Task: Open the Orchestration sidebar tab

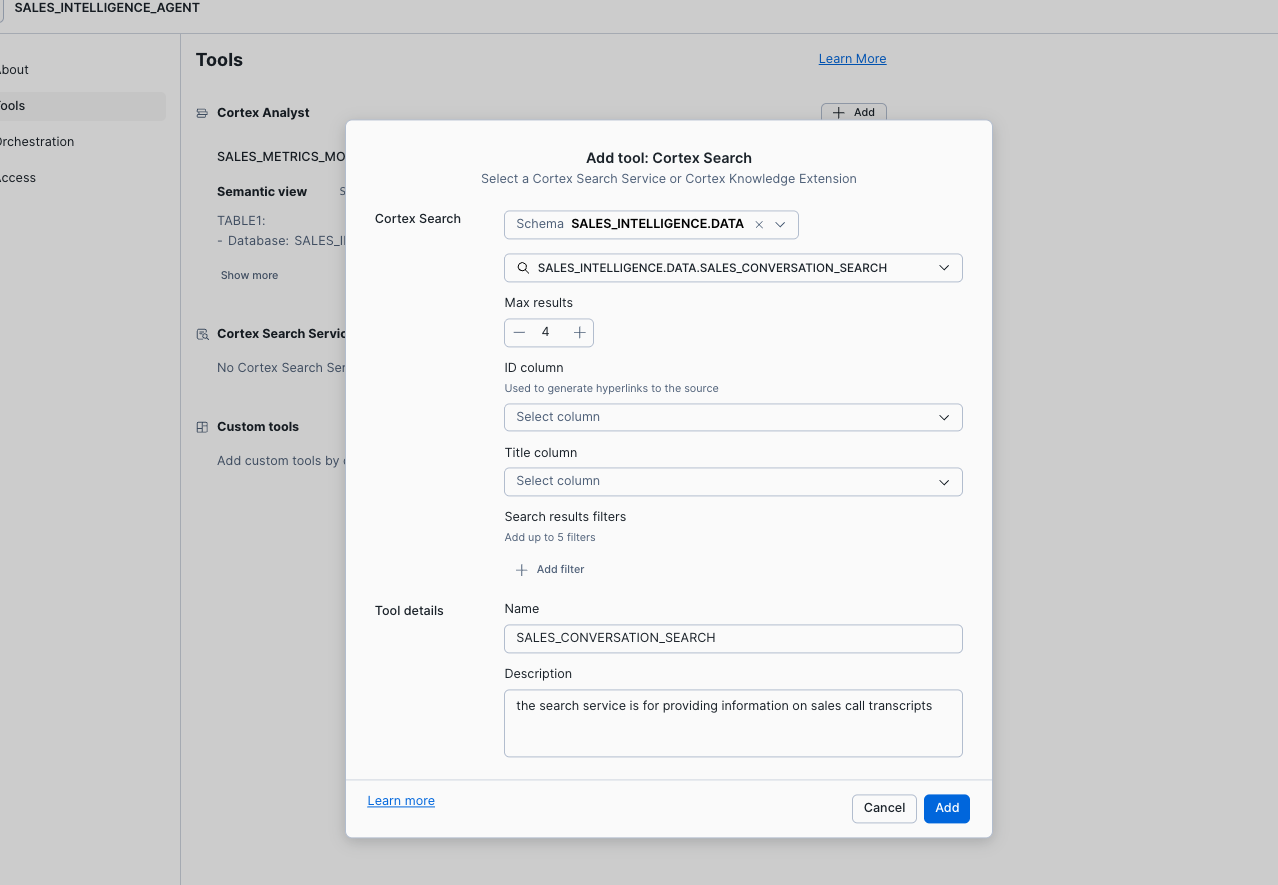Action: [36, 142]
